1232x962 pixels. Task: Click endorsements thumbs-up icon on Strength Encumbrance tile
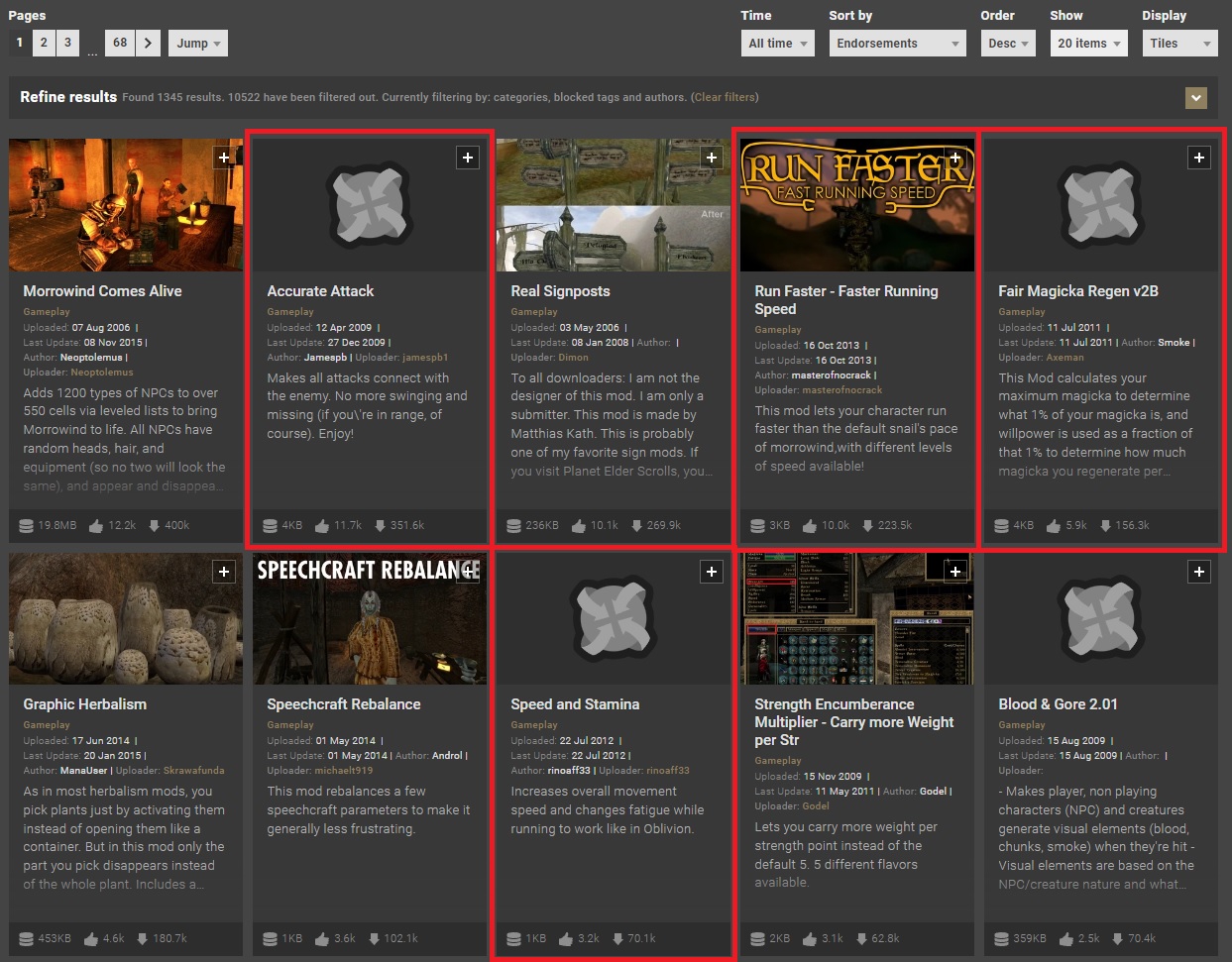(810, 938)
